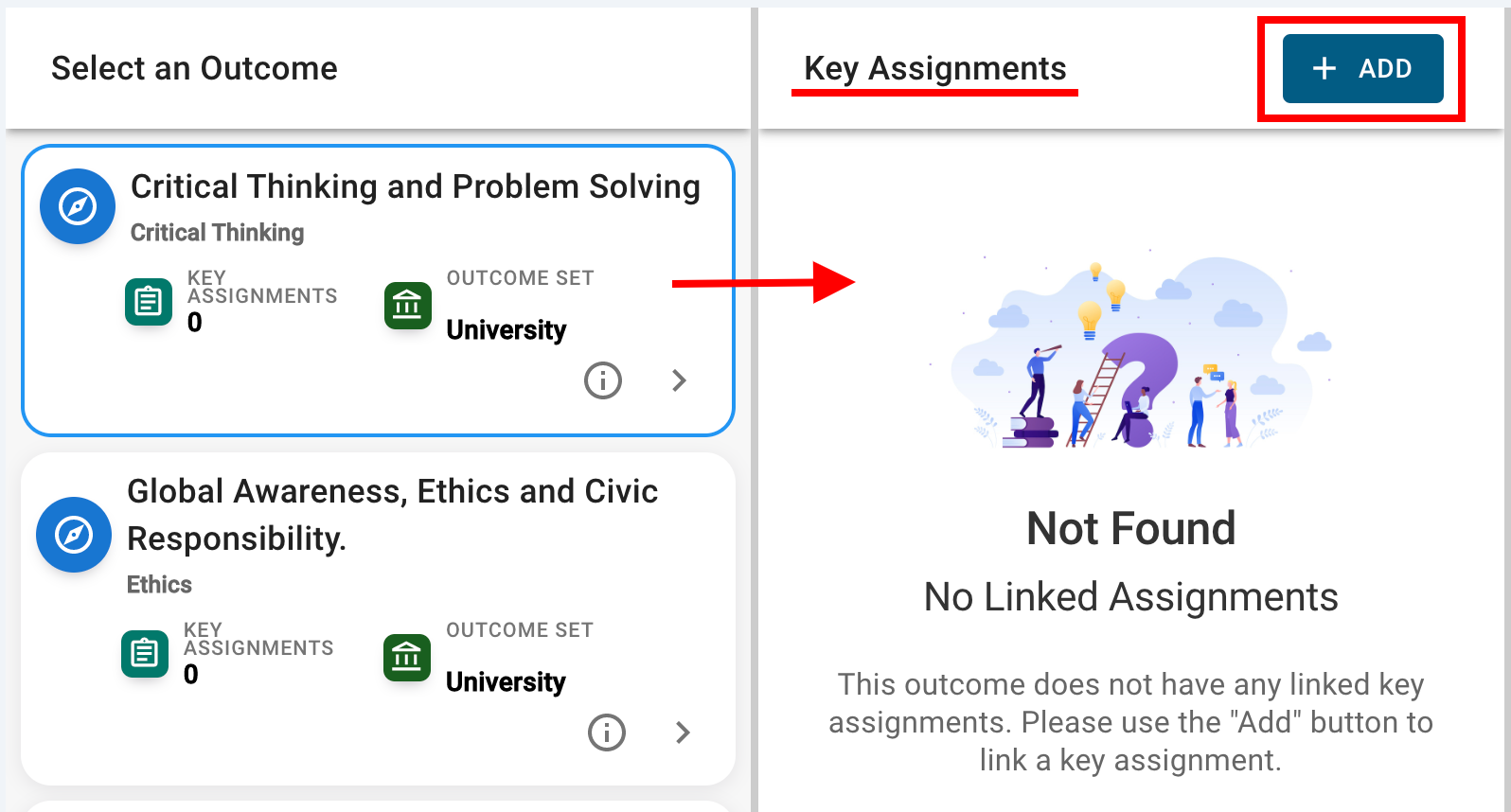The width and height of the screenshot is (1511, 812).
Task: Click University outcome set in Critical Thinking card
Action: [506, 330]
